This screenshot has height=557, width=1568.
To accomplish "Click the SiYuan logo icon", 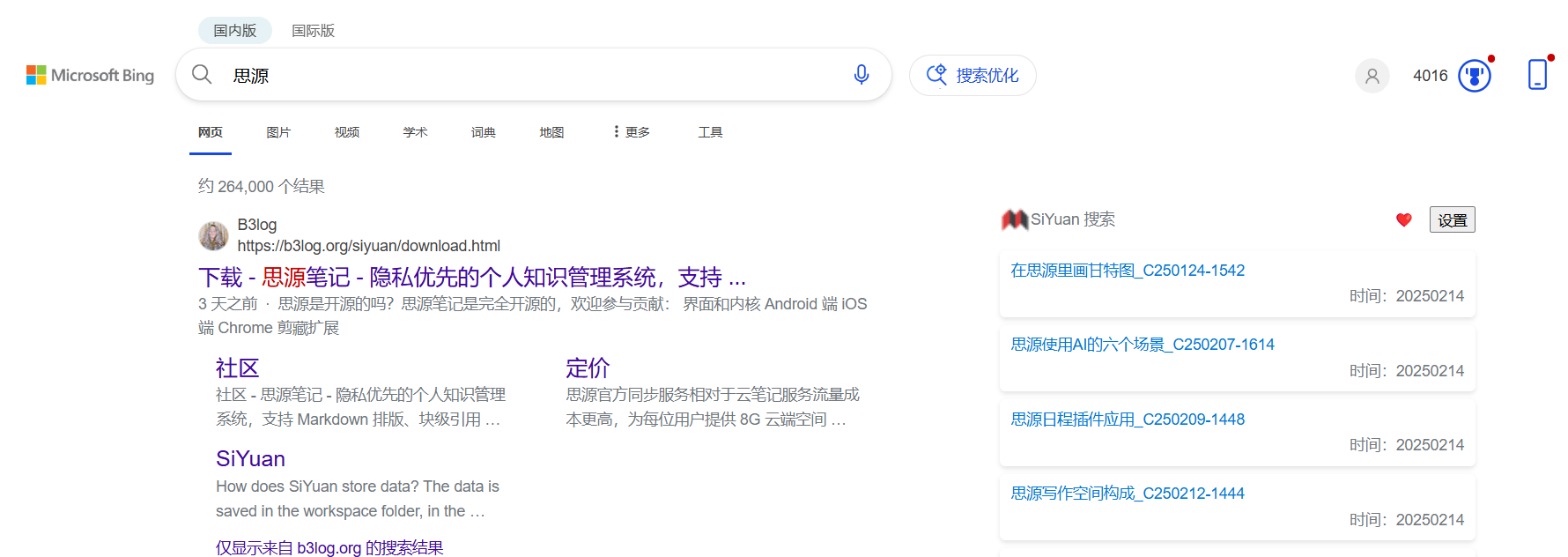I will (x=1015, y=219).
